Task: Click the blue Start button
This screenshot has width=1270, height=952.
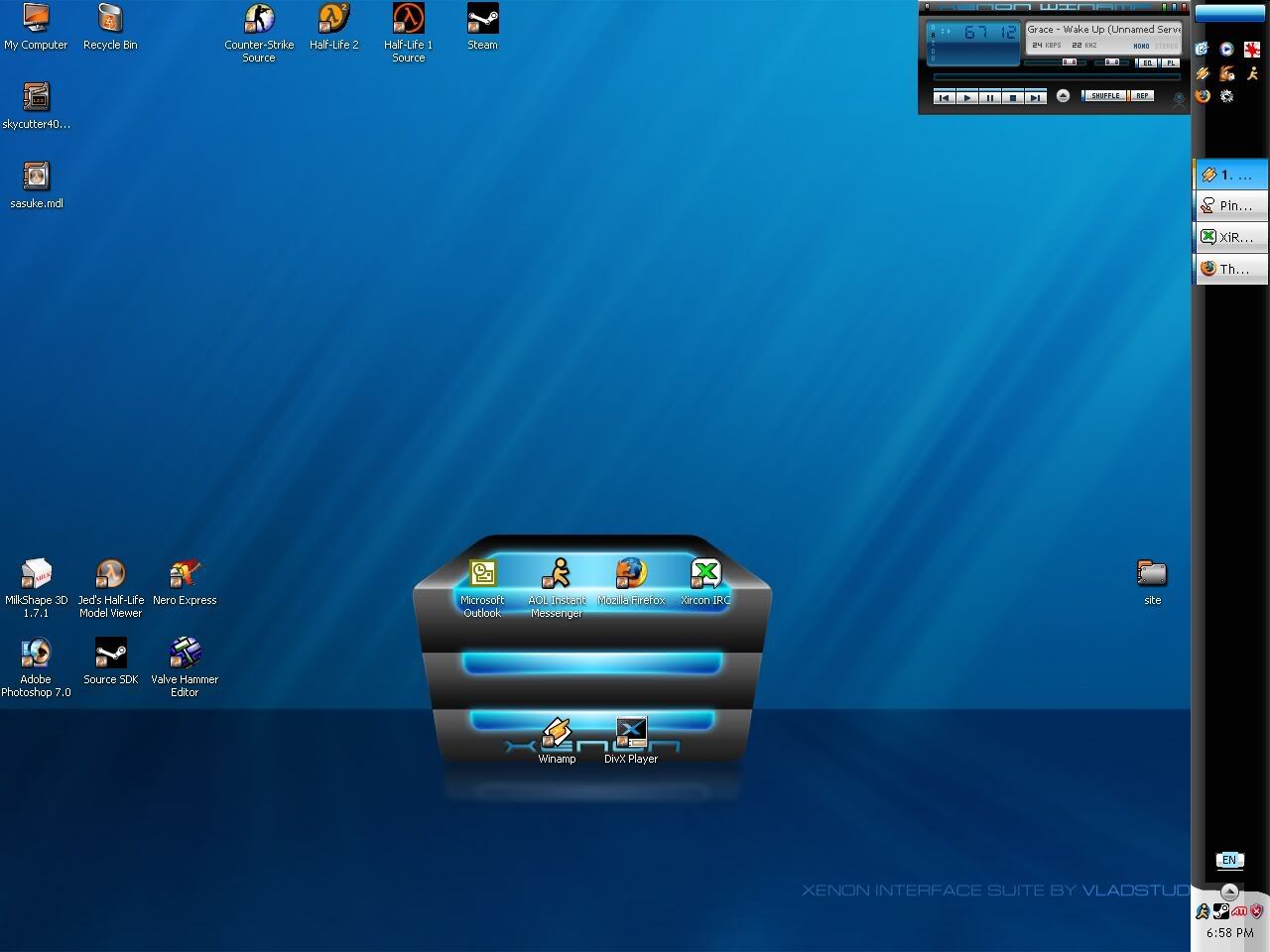Action: pyautogui.click(x=1230, y=13)
